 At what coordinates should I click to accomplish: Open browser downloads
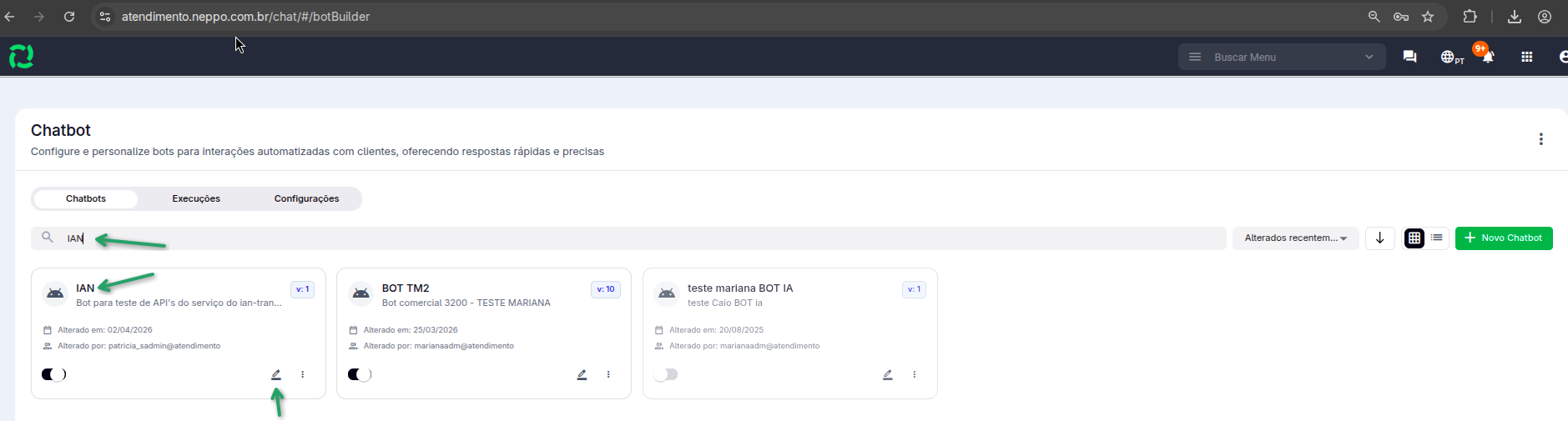click(x=1515, y=17)
